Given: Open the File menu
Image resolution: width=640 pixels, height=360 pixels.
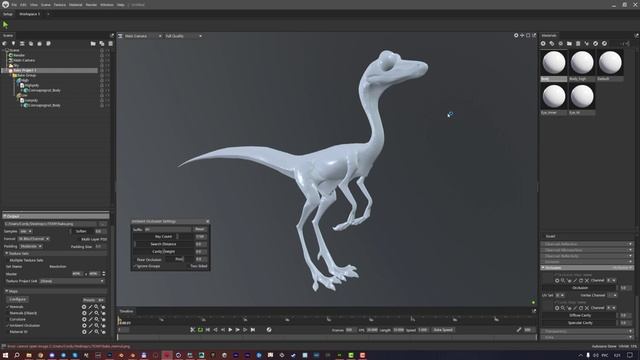Looking at the screenshot, I should click(x=14, y=5).
